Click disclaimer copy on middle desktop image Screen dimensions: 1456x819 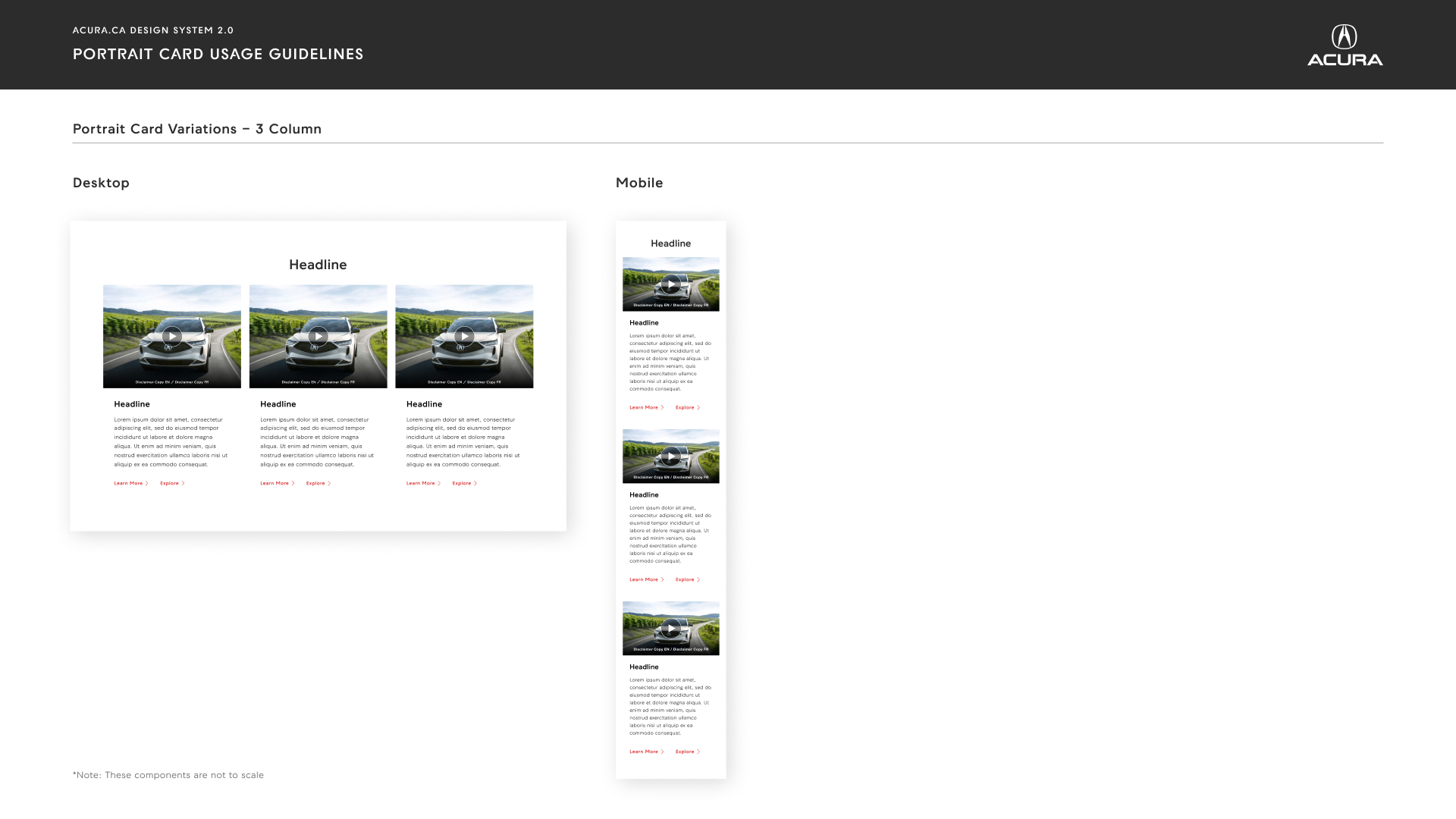click(x=318, y=382)
